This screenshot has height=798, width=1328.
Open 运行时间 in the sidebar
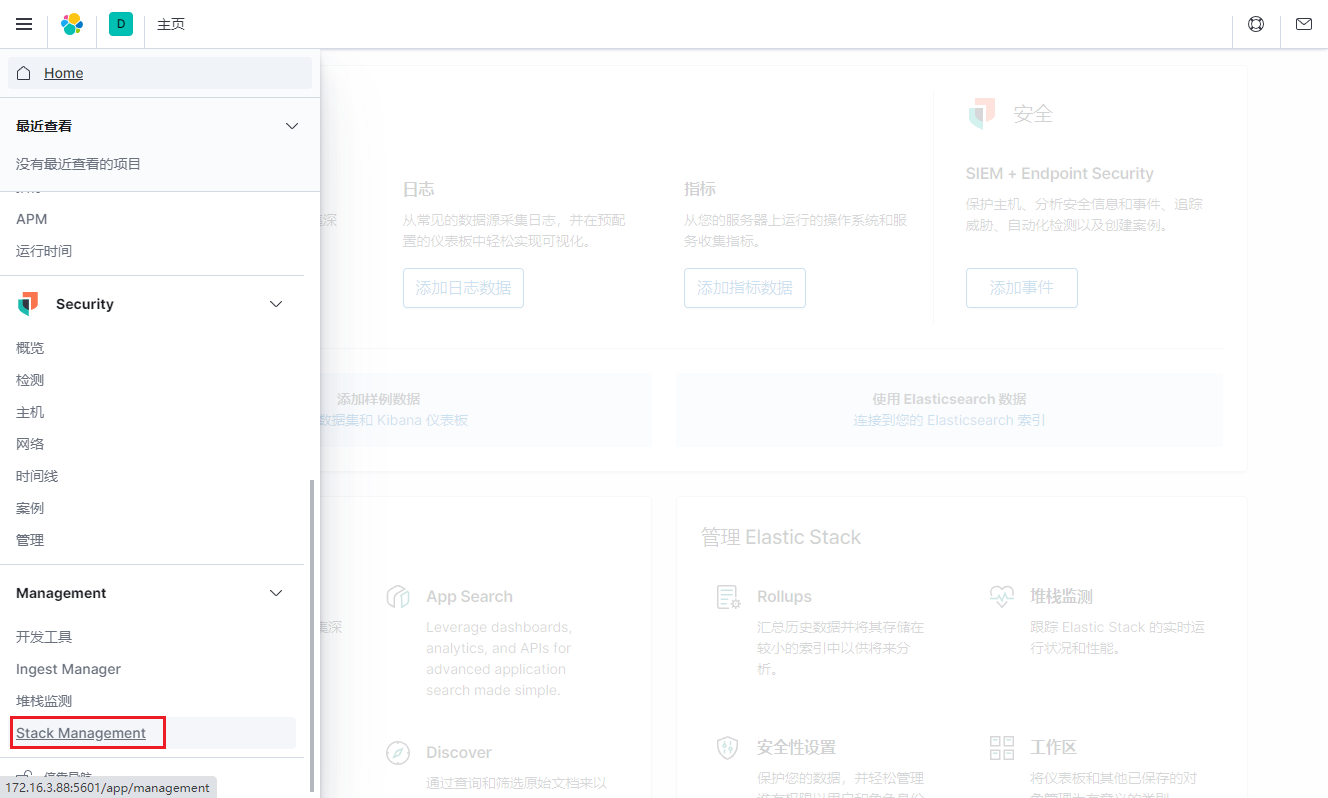44,251
